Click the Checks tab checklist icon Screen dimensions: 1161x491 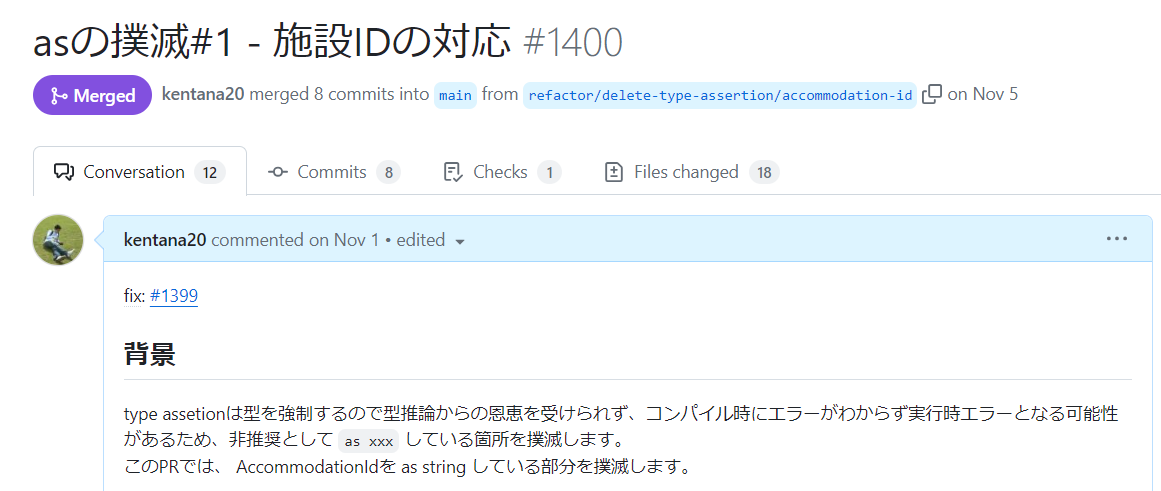(x=452, y=173)
